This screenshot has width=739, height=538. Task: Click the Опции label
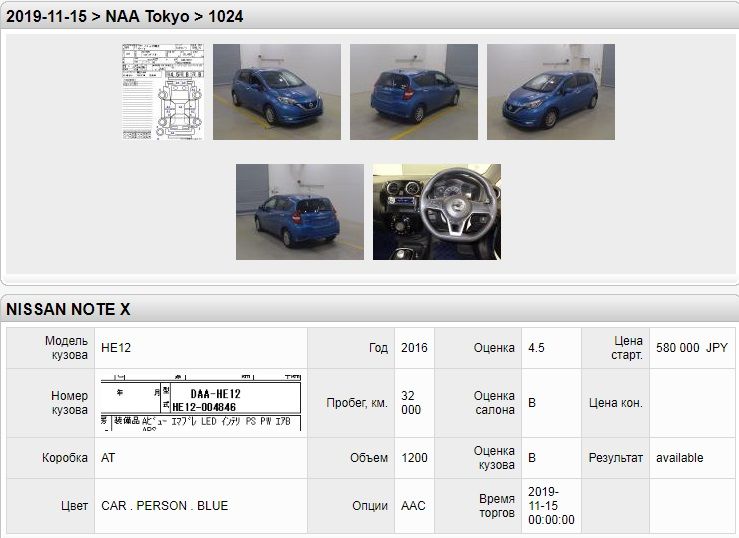pos(370,505)
